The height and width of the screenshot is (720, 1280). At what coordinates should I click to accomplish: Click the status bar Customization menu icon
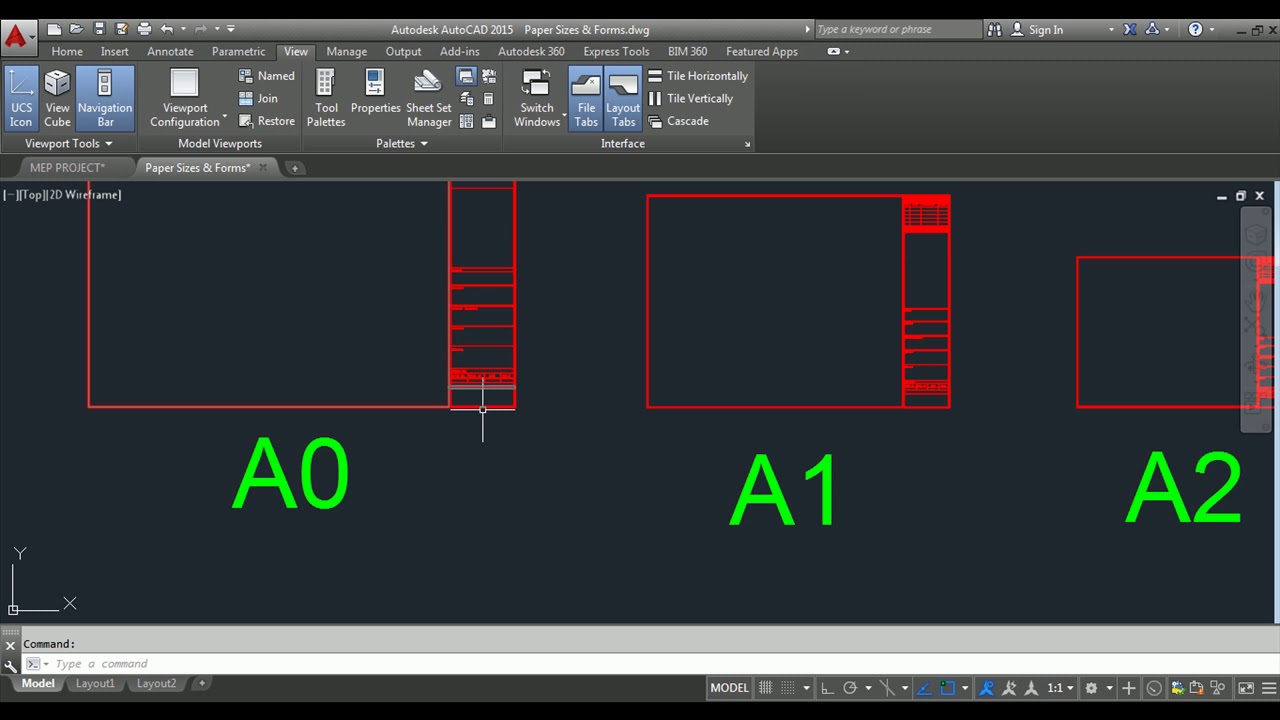point(1267,688)
